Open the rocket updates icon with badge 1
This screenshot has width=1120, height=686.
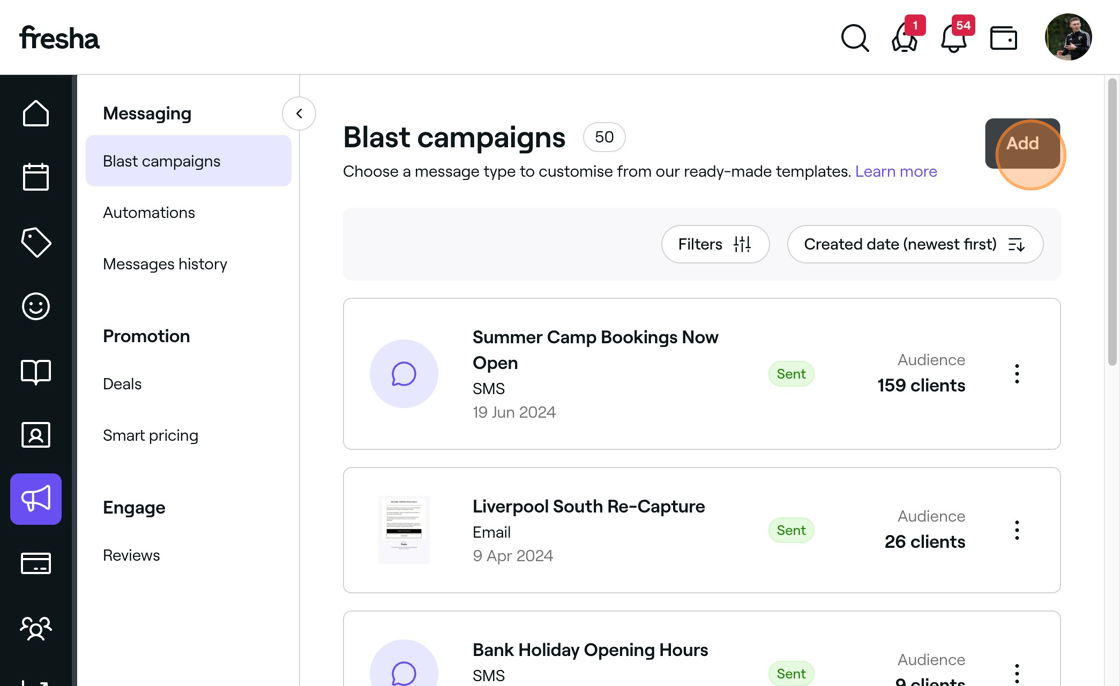[905, 38]
